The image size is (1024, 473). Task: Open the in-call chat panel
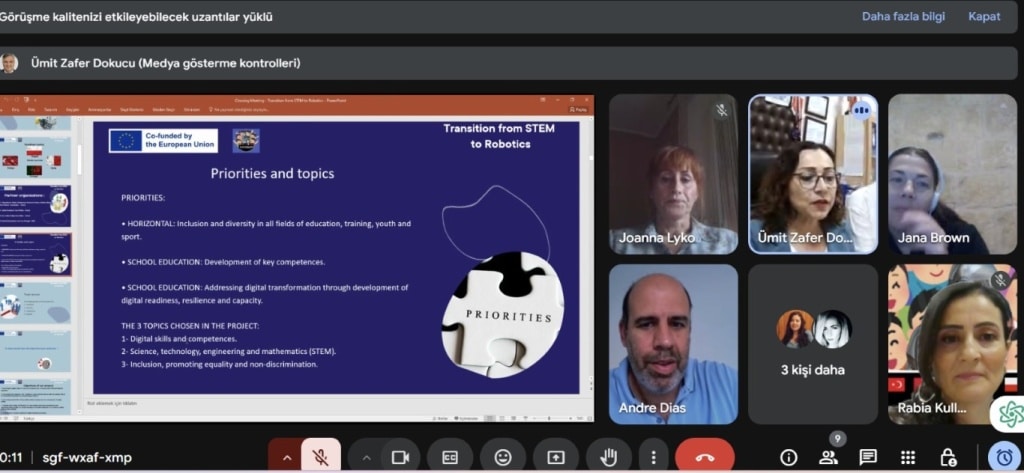click(x=868, y=457)
